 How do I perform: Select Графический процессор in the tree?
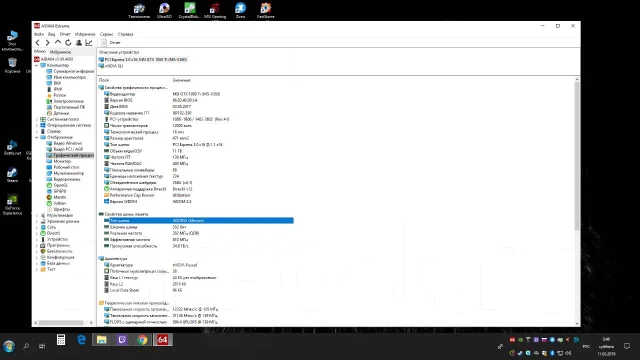70,156
